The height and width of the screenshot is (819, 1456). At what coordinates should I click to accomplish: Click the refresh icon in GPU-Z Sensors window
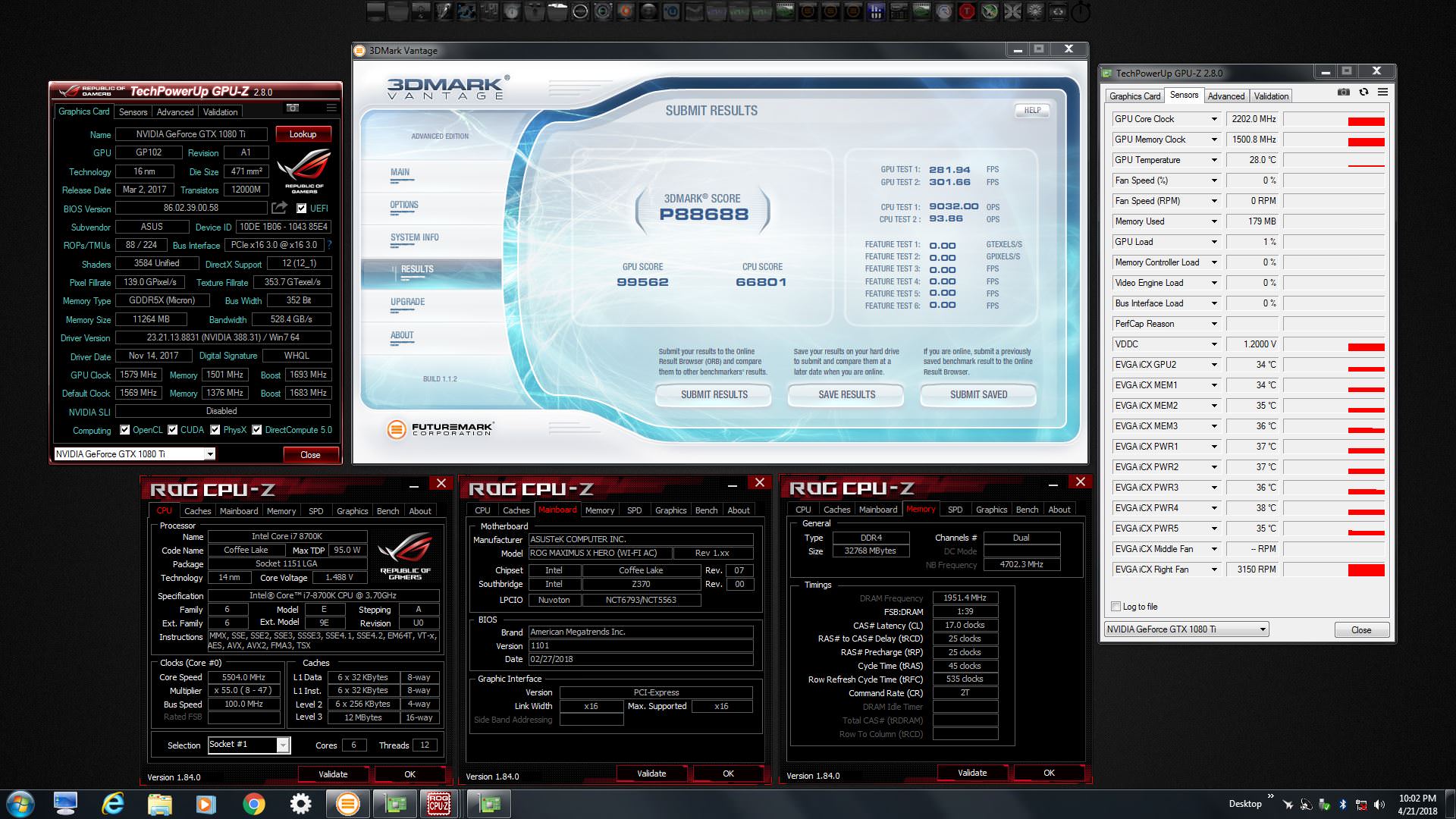click(x=1363, y=93)
